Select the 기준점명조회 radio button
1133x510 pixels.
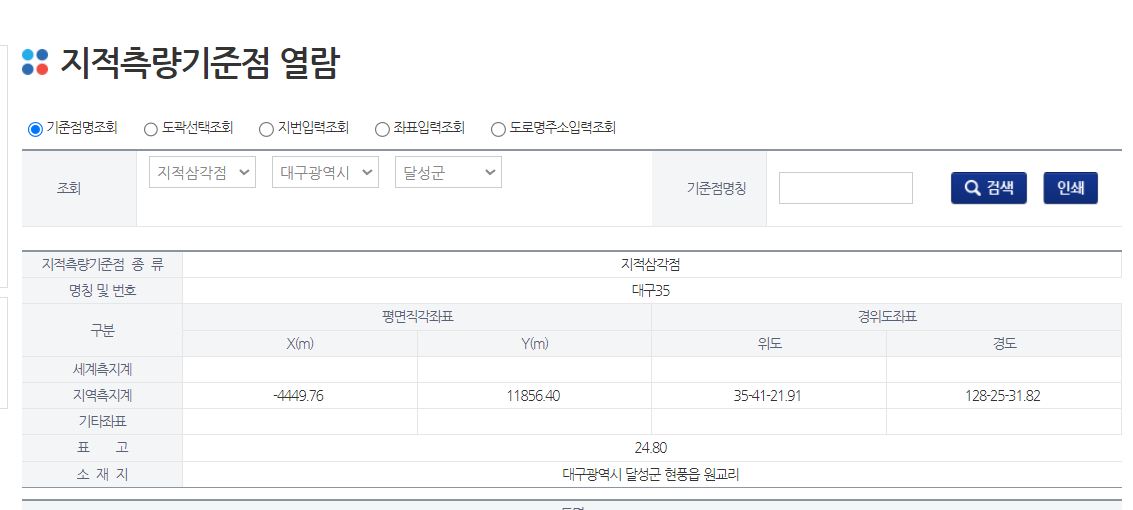35,129
